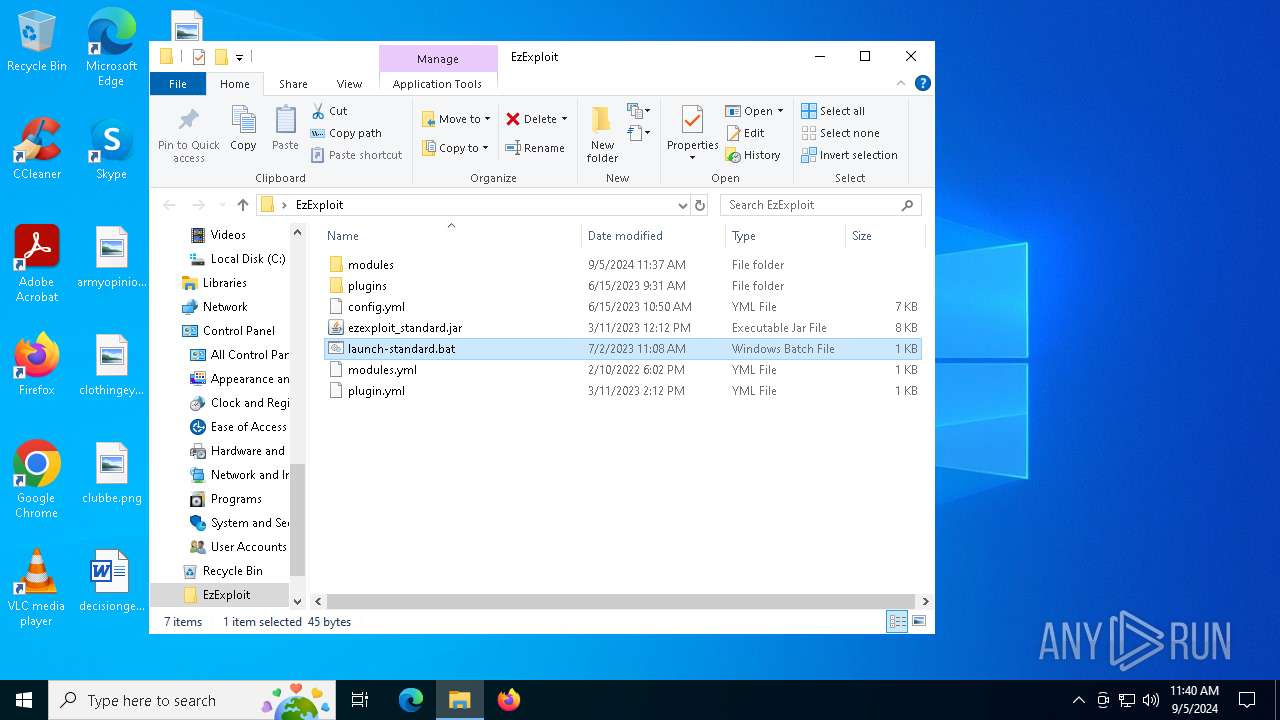Select the modules folder
The height and width of the screenshot is (720, 1280).
tap(623, 265)
